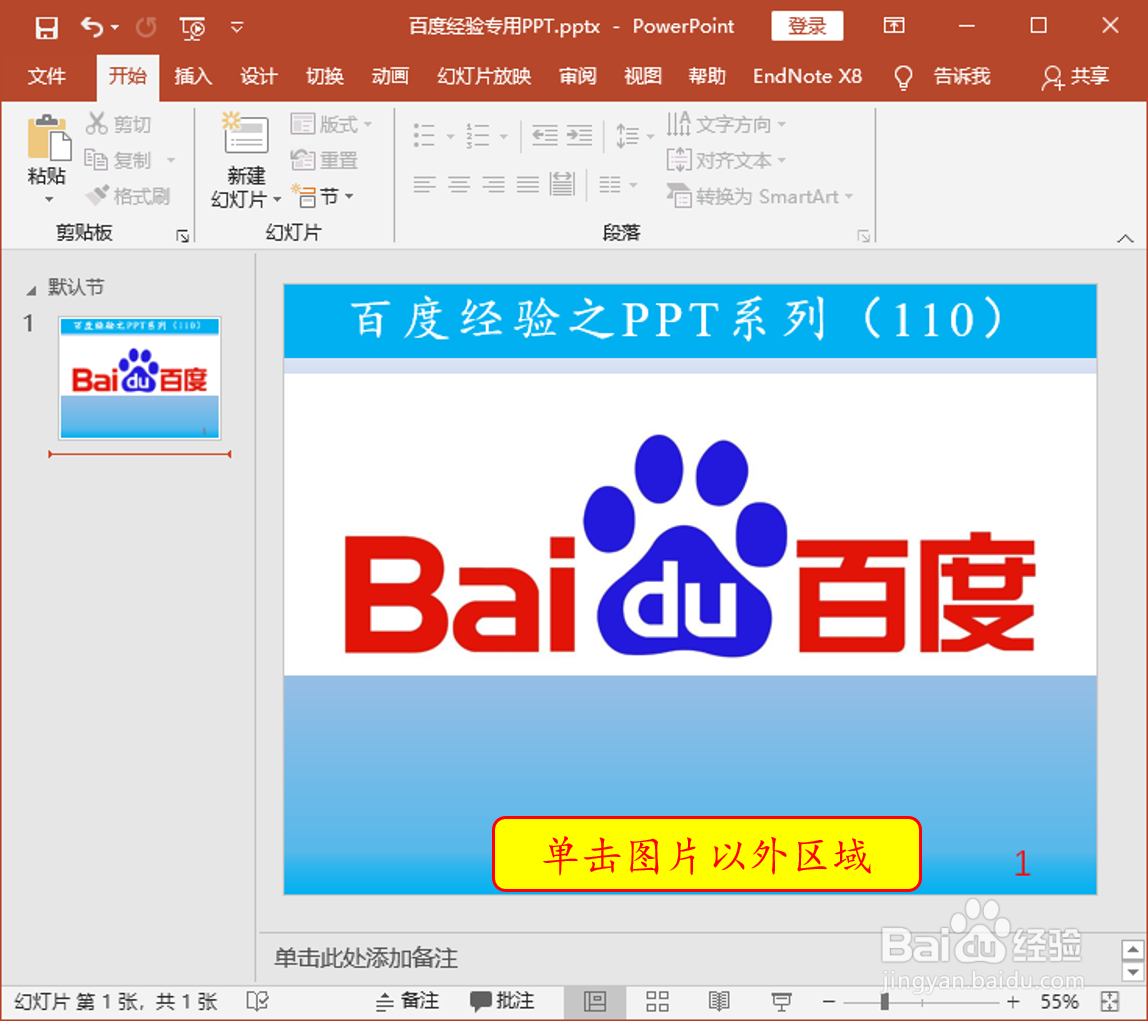Switch to the 幻灯片放映 tab
Screen dimensions: 1148x1021
[484, 76]
